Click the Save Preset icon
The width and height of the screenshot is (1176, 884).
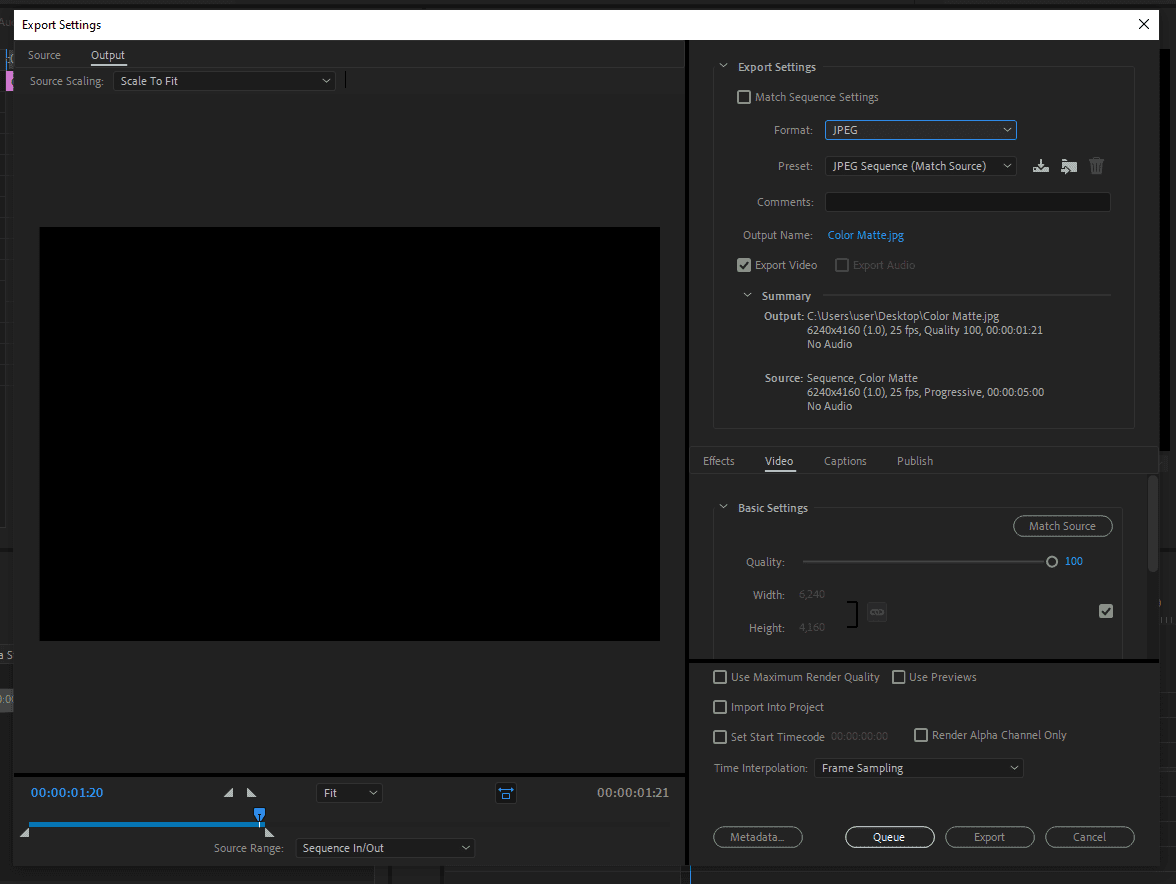[1041, 166]
